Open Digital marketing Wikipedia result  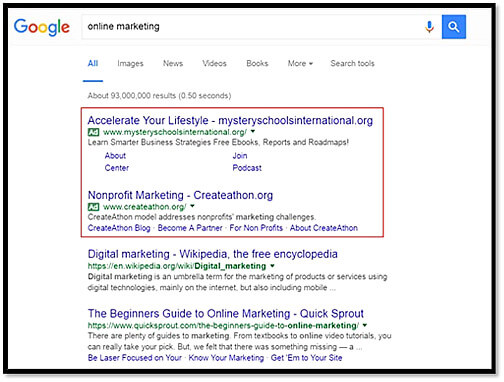click(x=212, y=254)
